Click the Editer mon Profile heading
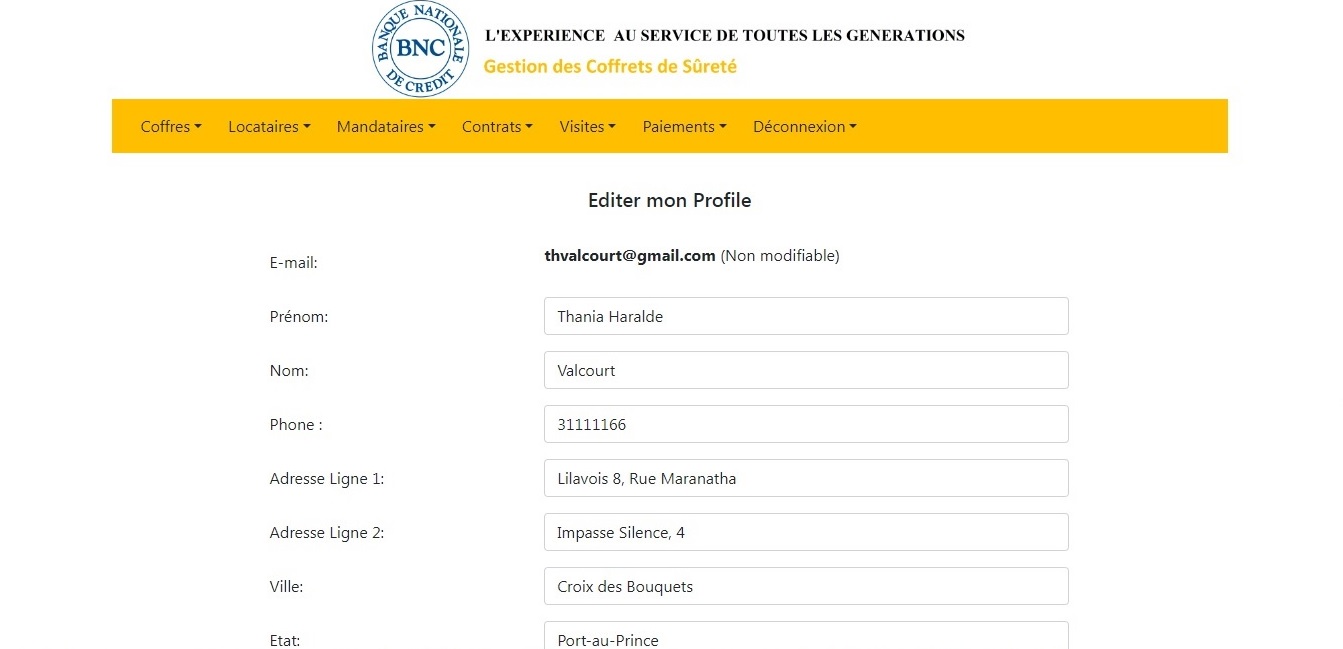The image size is (1343, 649). point(669,200)
